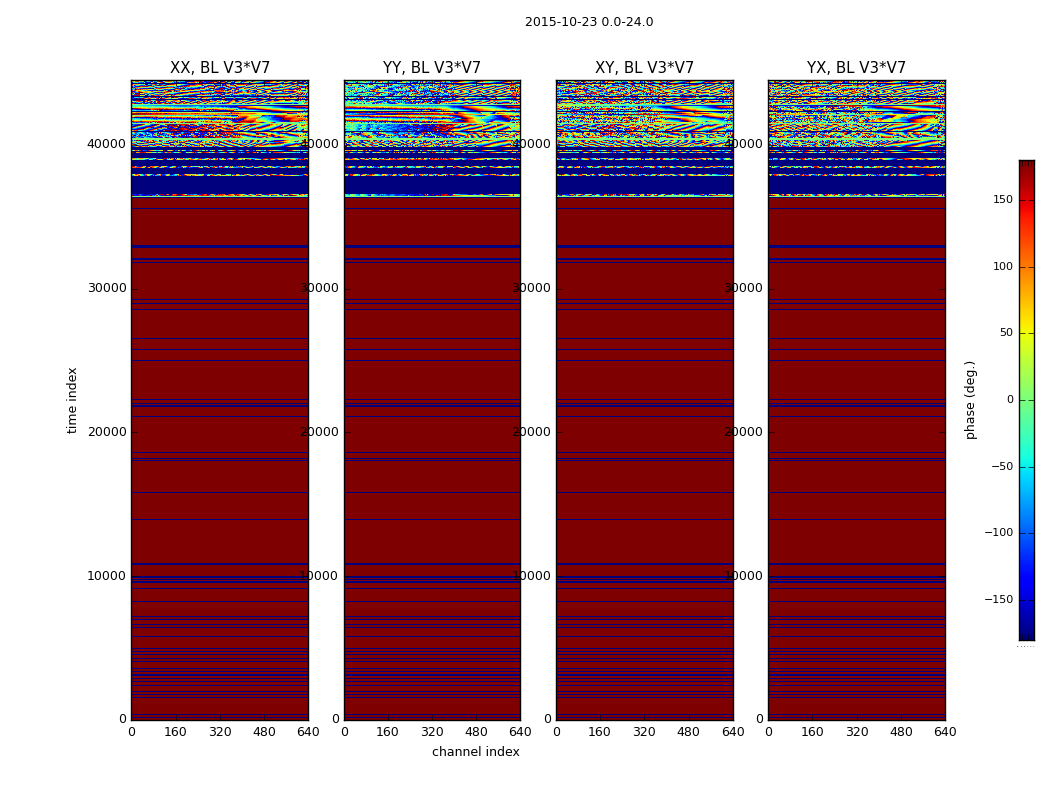
Task: Pick the dark red top of the colorbar
Action: (1026, 168)
